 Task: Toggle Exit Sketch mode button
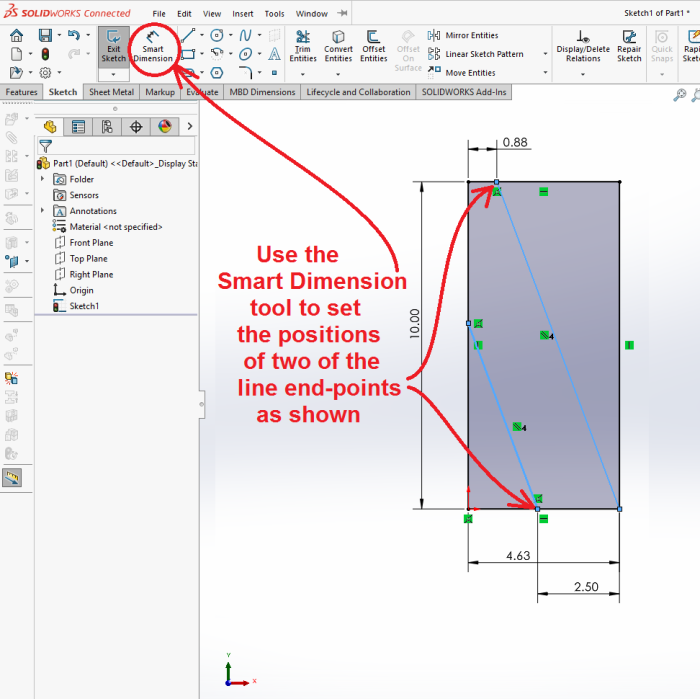click(113, 46)
